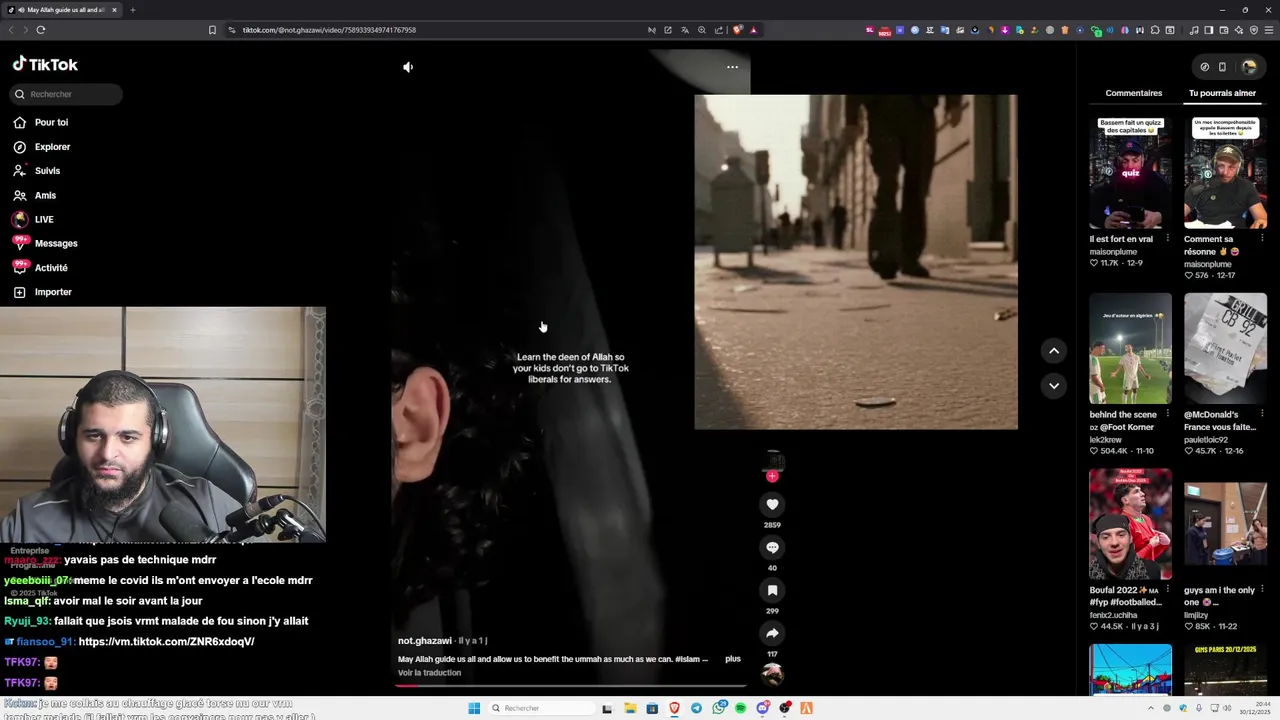Open the Windows Start menu
1280x720 pixels.
(x=474, y=708)
